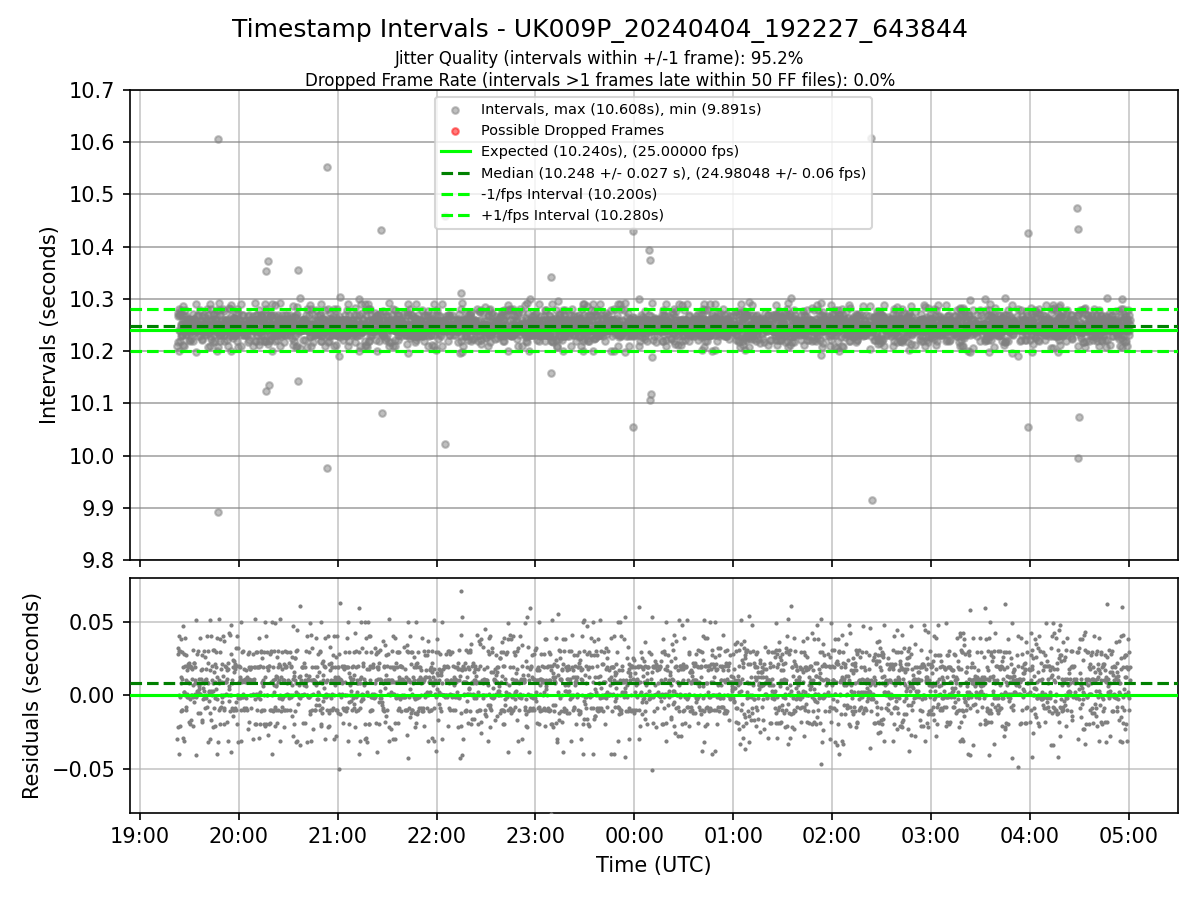Click the red marker beside Possible Dropped Frames
Screen dimensions: 1200x900
click(455, 131)
